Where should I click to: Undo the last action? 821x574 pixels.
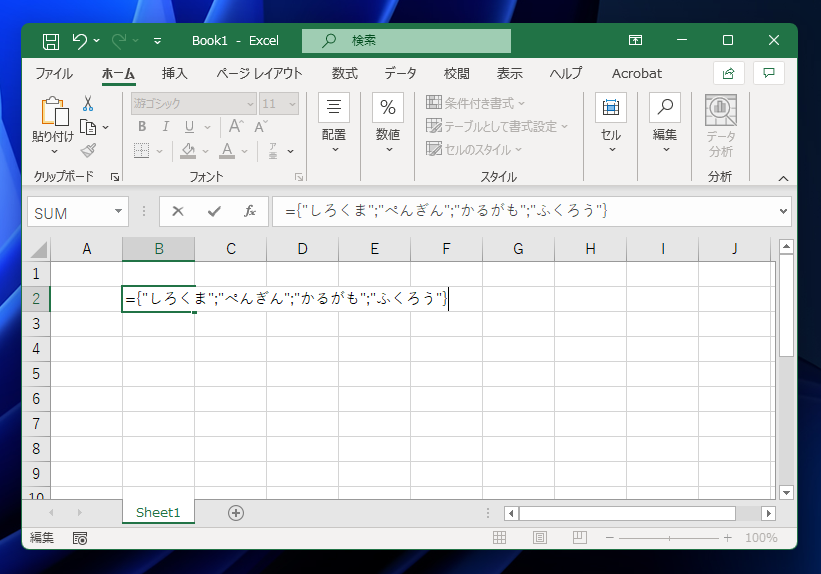(79, 41)
